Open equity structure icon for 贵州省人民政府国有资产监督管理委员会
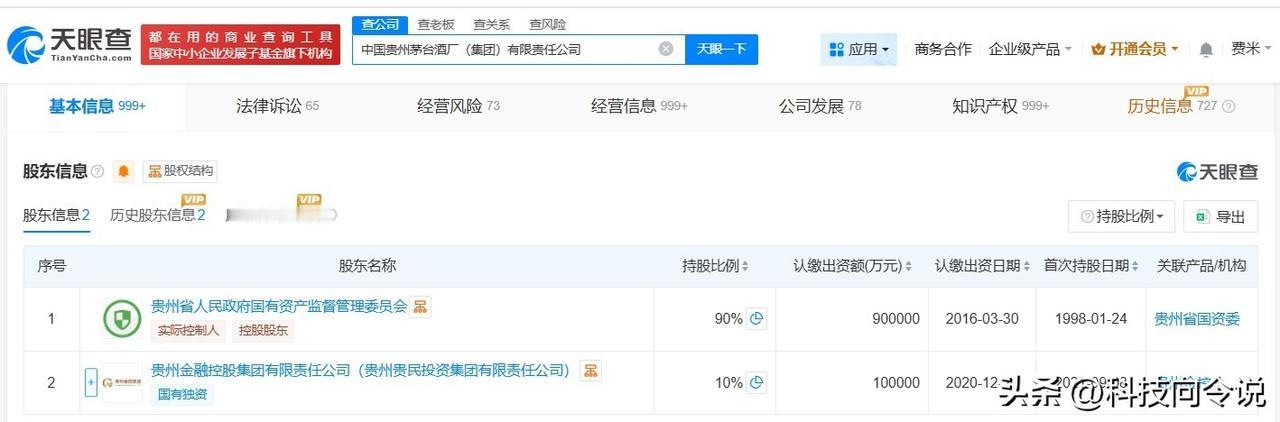Screen dimensions: 1280x422 [x=421, y=306]
